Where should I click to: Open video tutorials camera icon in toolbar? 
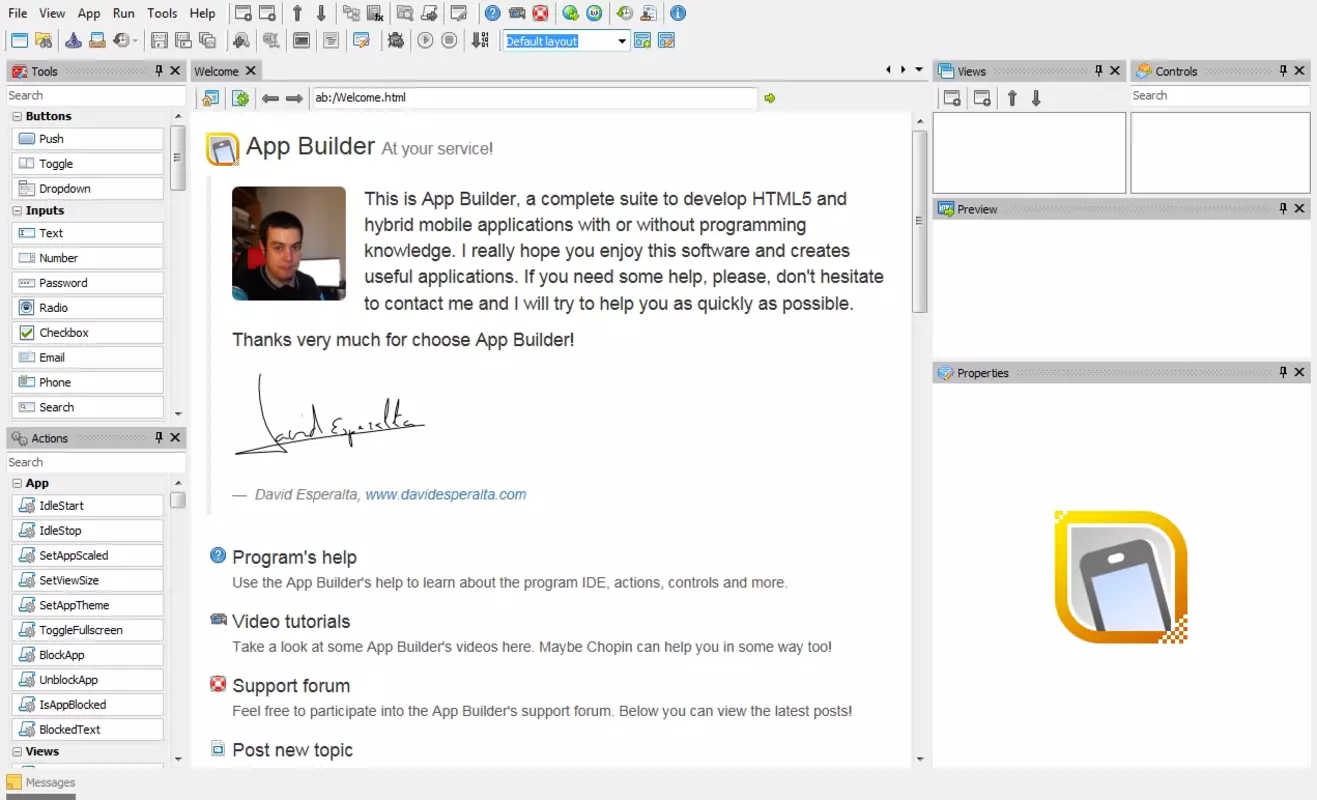point(517,14)
